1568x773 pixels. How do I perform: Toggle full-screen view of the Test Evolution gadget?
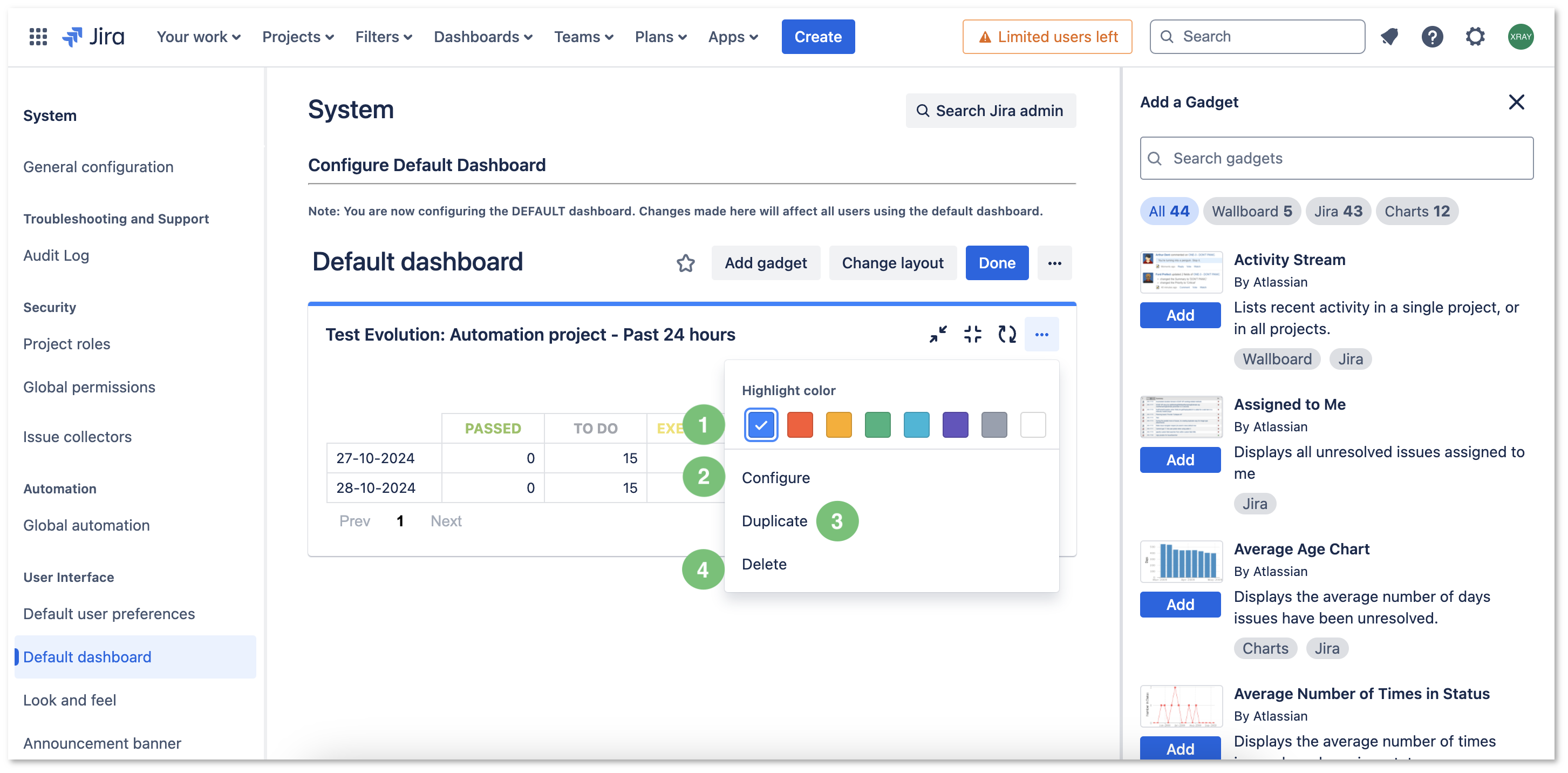point(973,334)
